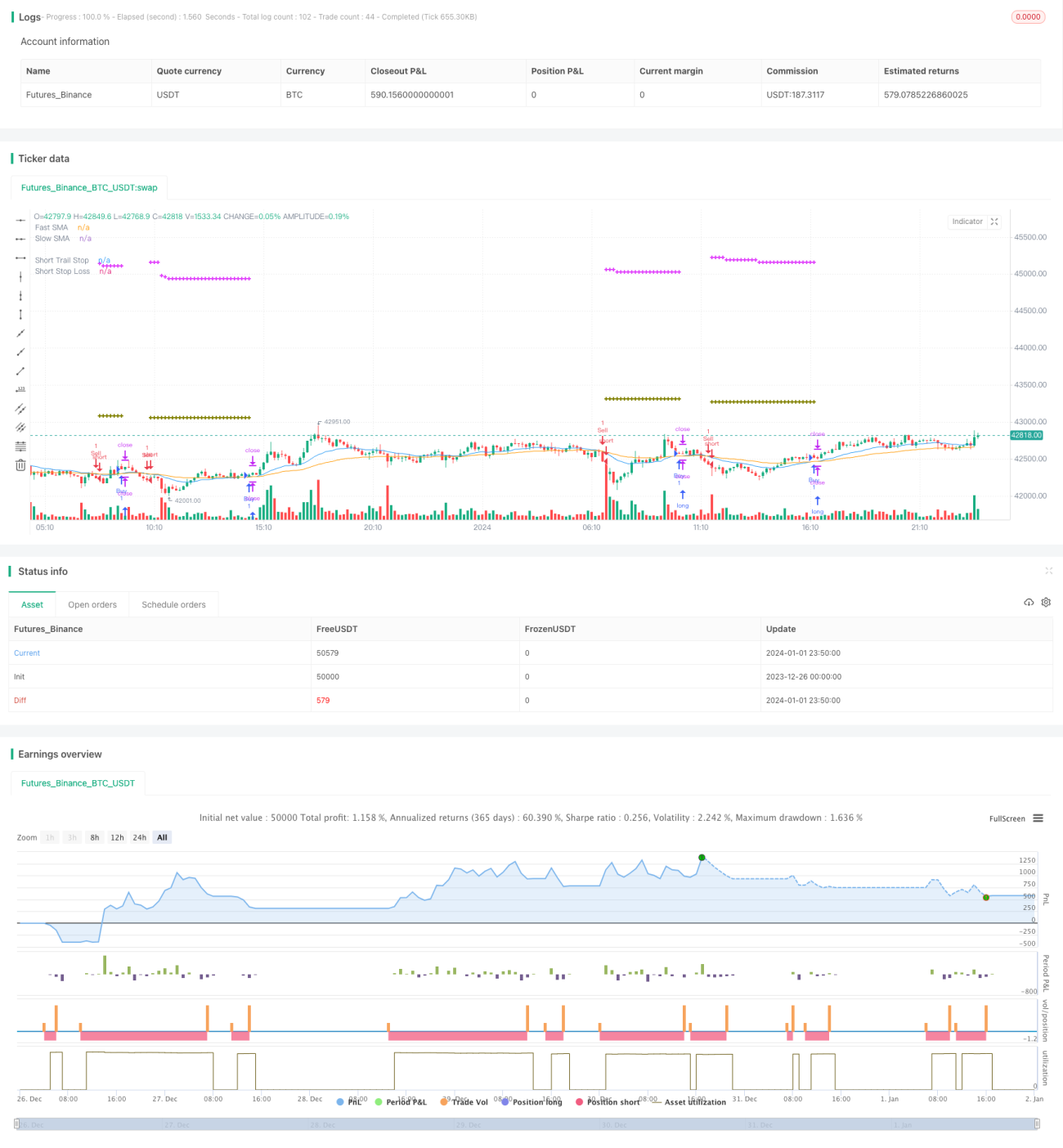Select the price line tool with 123 label

20,390
